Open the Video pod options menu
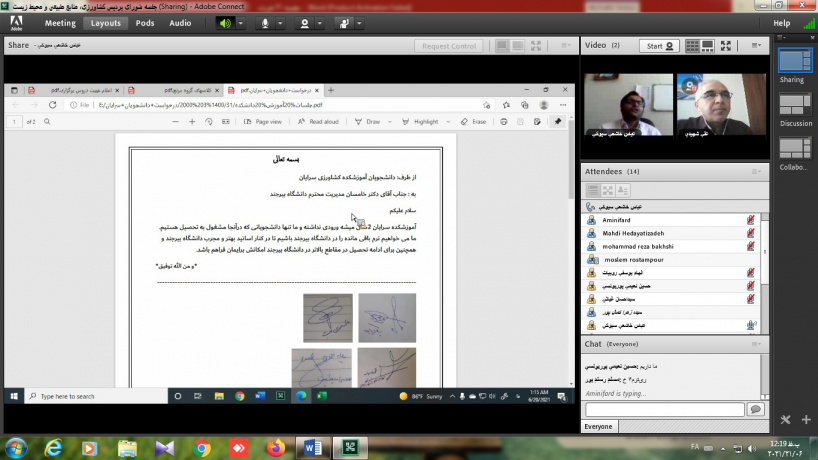 click(758, 46)
